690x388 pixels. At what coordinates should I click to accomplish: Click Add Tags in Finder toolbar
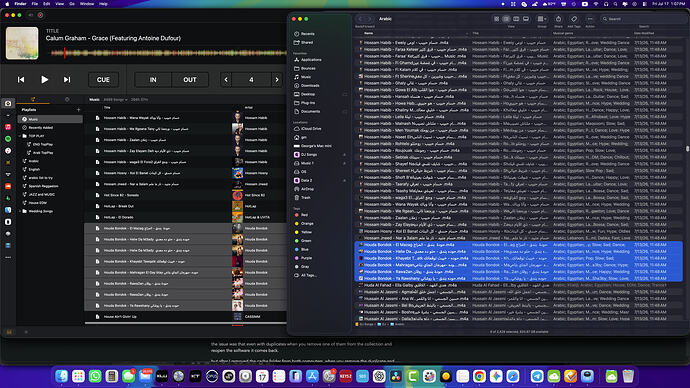[x=574, y=19]
